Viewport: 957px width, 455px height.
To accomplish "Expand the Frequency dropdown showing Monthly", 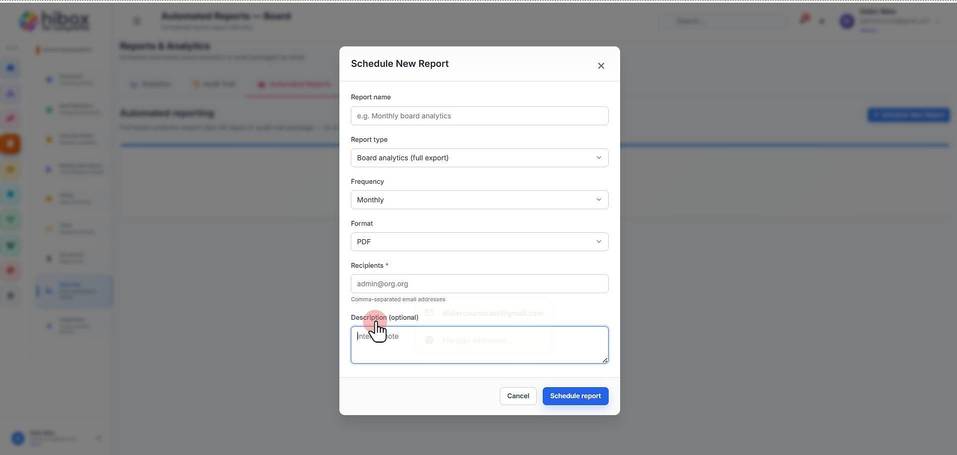I will pyautogui.click(x=479, y=200).
